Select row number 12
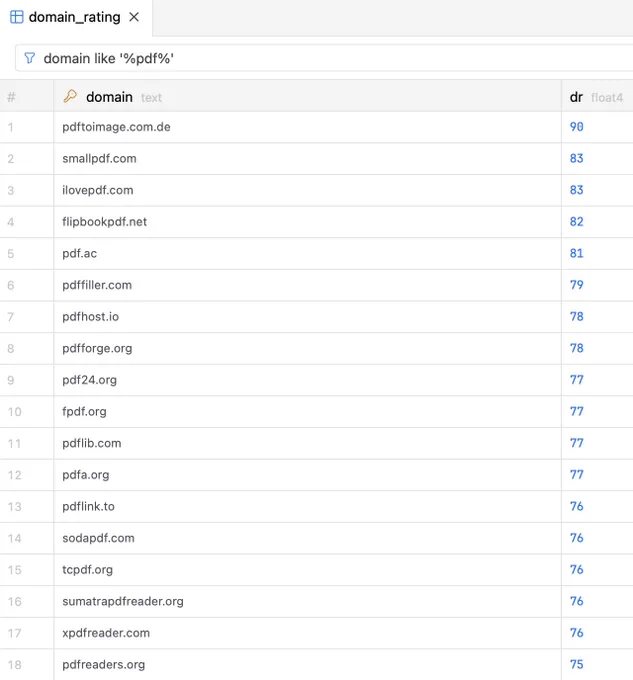 pyautogui.click(x=14, y=475)
